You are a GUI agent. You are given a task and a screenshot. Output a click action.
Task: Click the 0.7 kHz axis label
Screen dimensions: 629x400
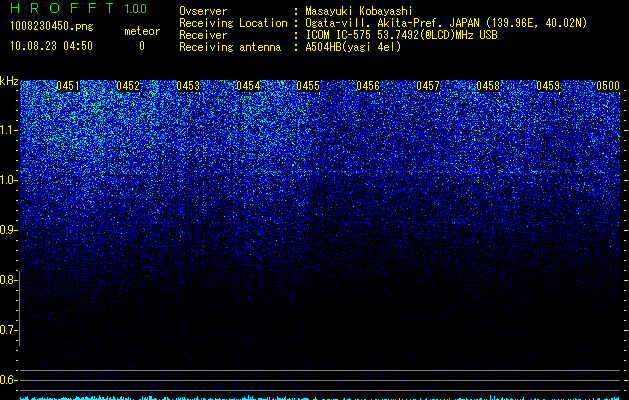[7, 330]
